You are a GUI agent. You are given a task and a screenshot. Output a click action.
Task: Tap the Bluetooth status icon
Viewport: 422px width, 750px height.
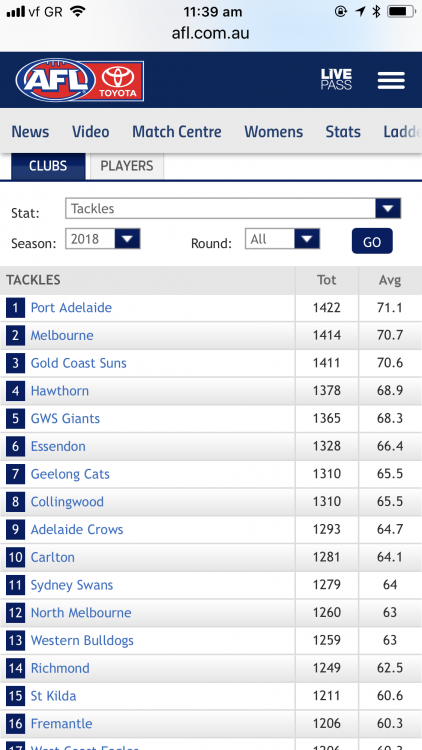376,11
